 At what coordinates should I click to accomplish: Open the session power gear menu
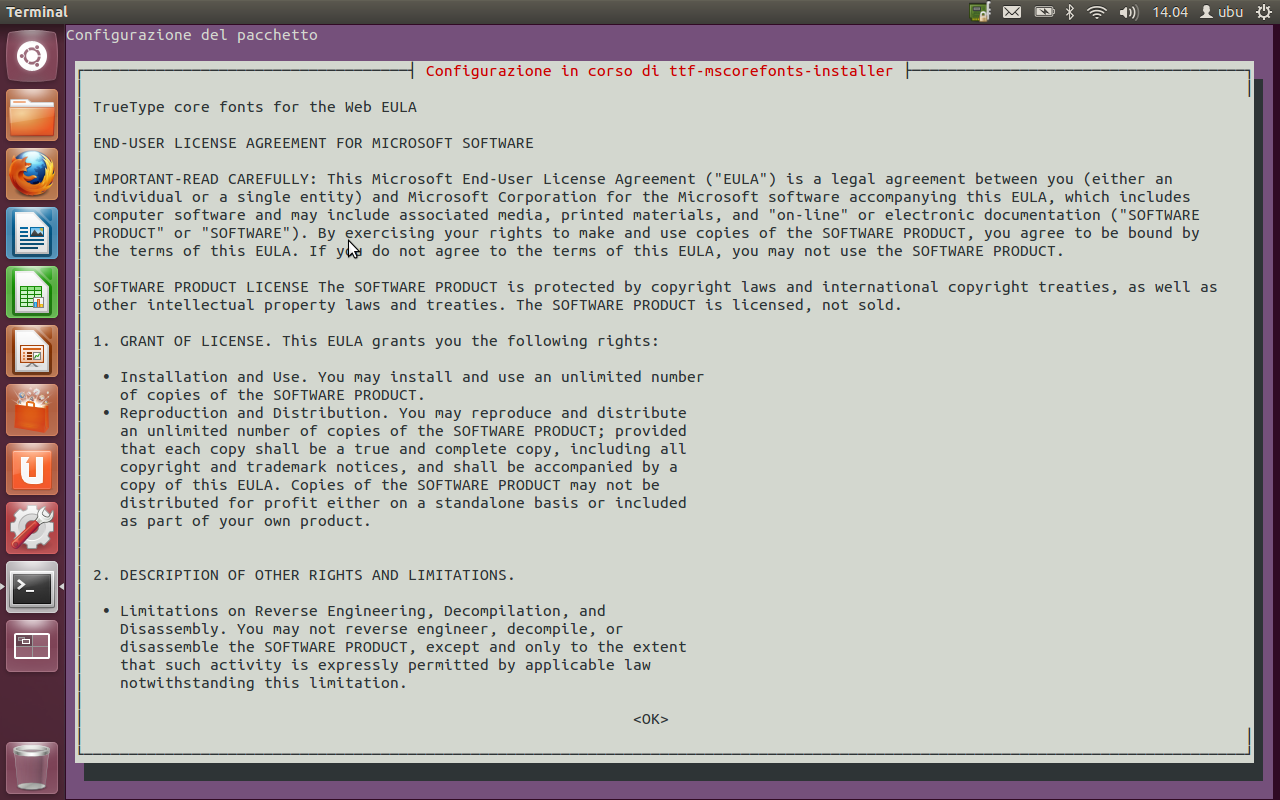pyautogui.click(x=1264, y=12)
